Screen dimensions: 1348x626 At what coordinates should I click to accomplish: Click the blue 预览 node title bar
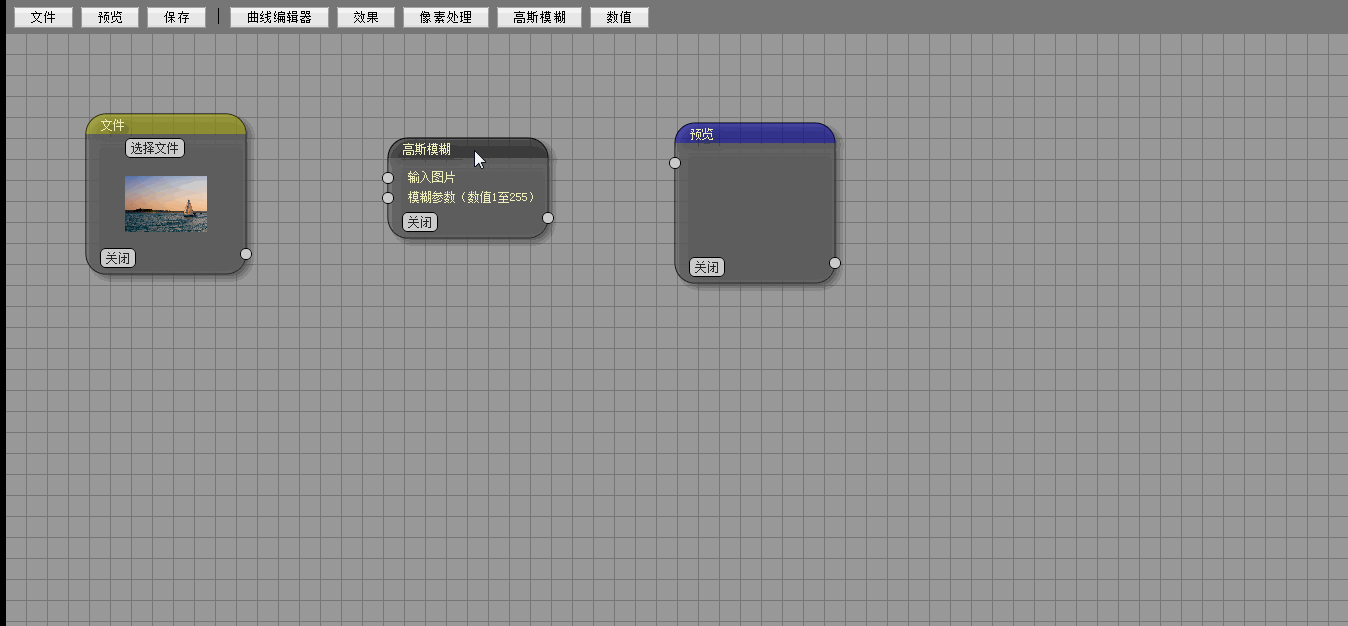coord(755,133)
